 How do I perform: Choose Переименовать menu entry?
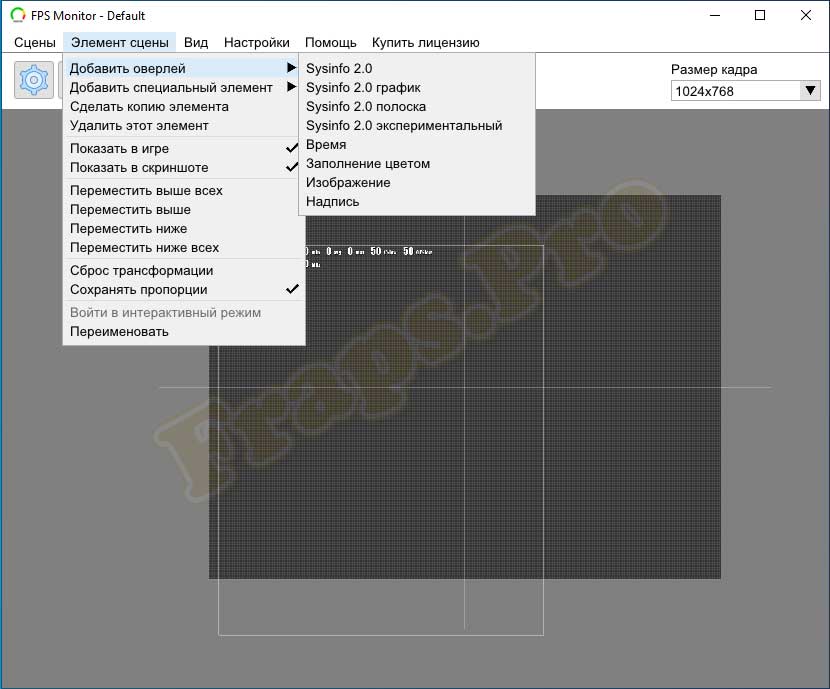pos(183,331)
